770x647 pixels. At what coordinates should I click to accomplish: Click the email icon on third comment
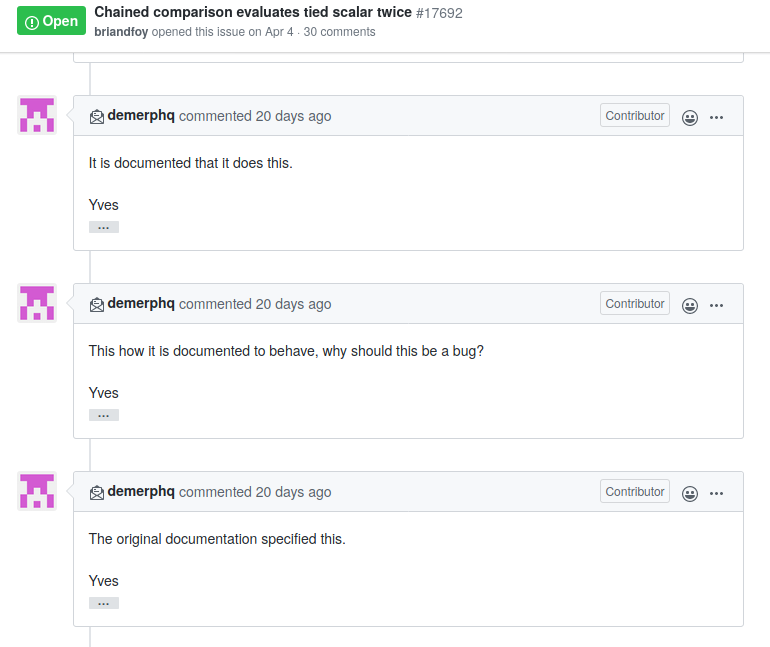click(x=97, y=492)
